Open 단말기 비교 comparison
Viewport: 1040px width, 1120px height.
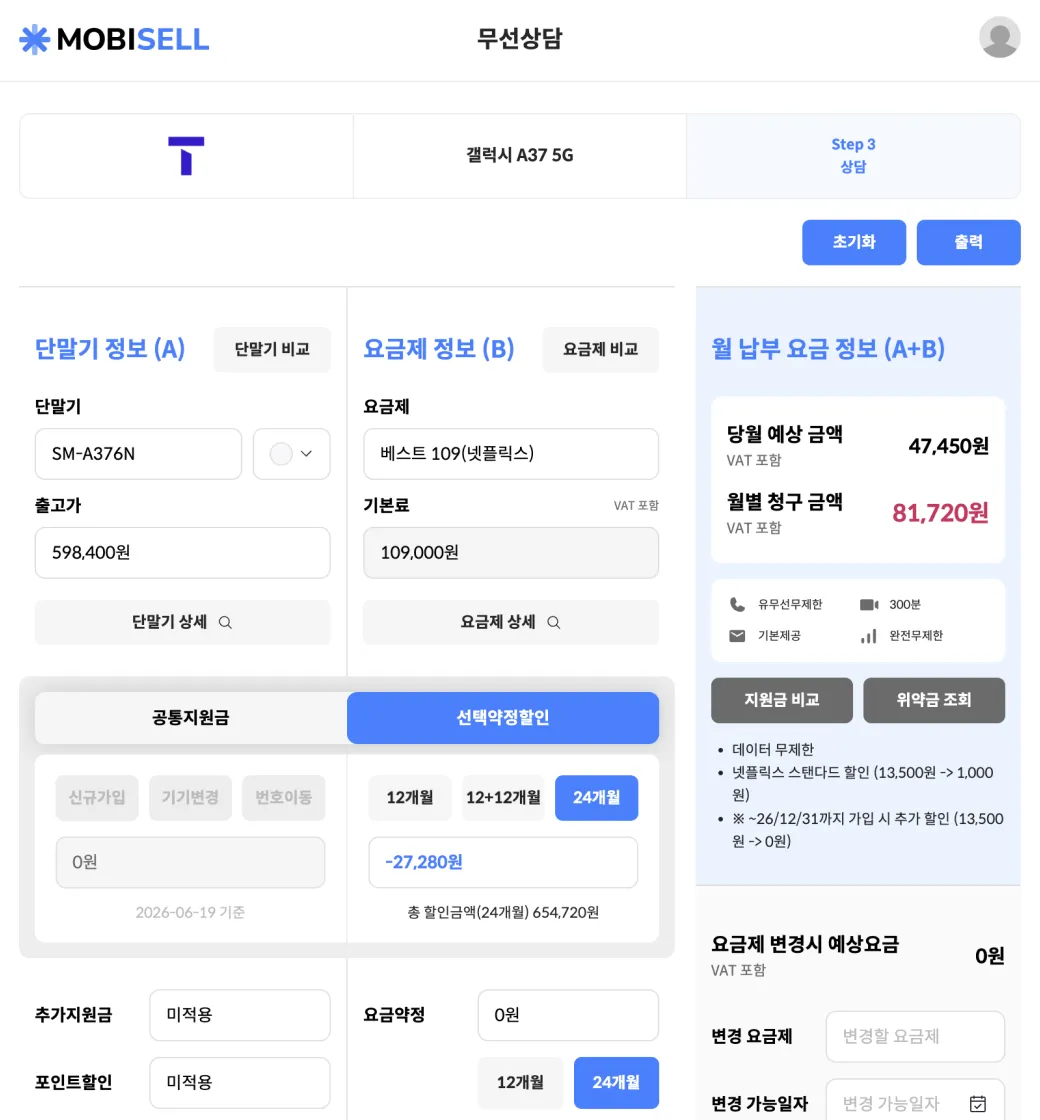pos(272,349)
